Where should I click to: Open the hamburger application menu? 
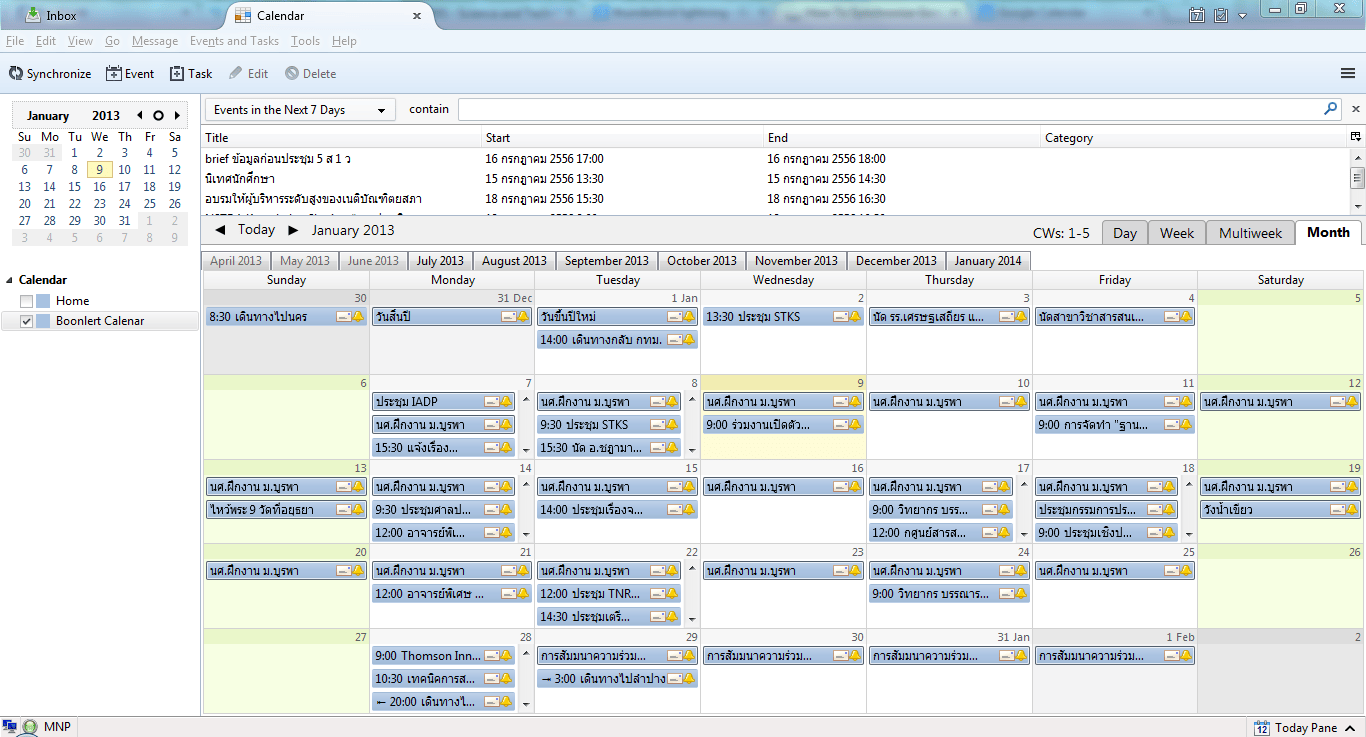pos(1348,74)
